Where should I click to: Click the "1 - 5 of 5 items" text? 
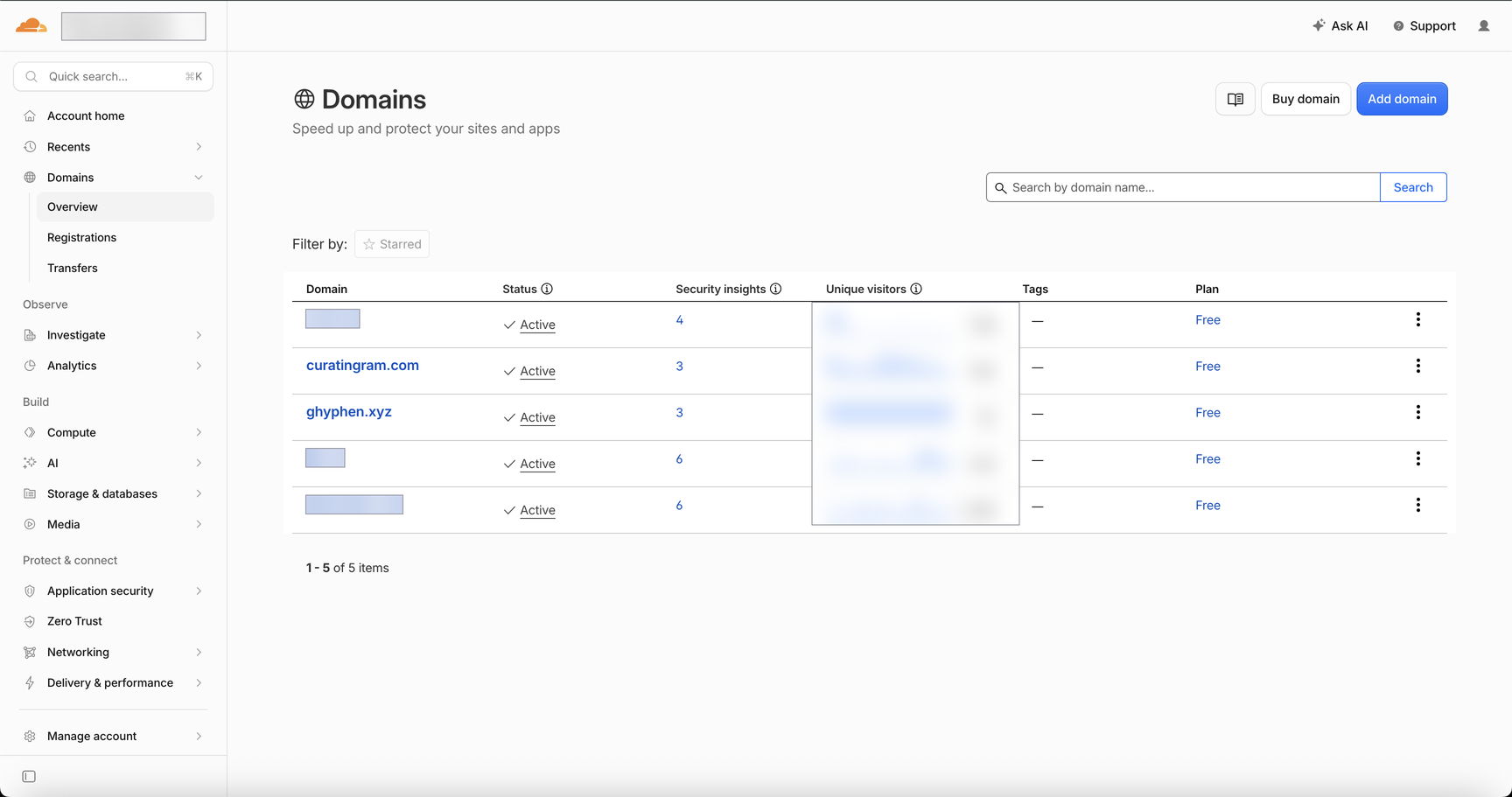click(347, 568)
